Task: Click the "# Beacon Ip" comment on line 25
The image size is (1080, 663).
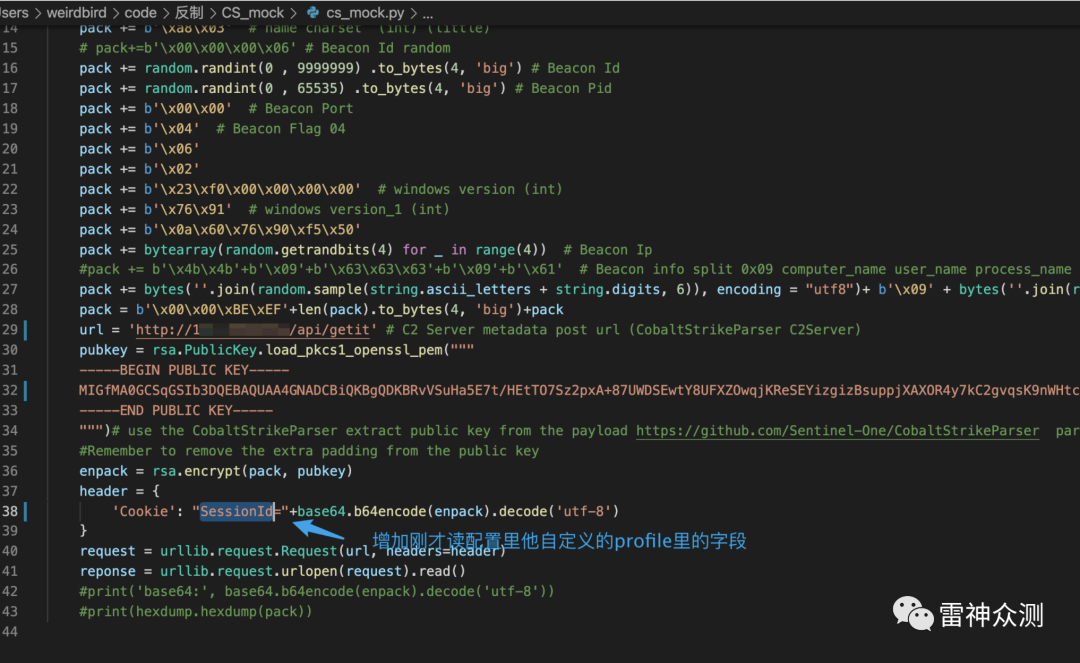Action: pos(608,250)
